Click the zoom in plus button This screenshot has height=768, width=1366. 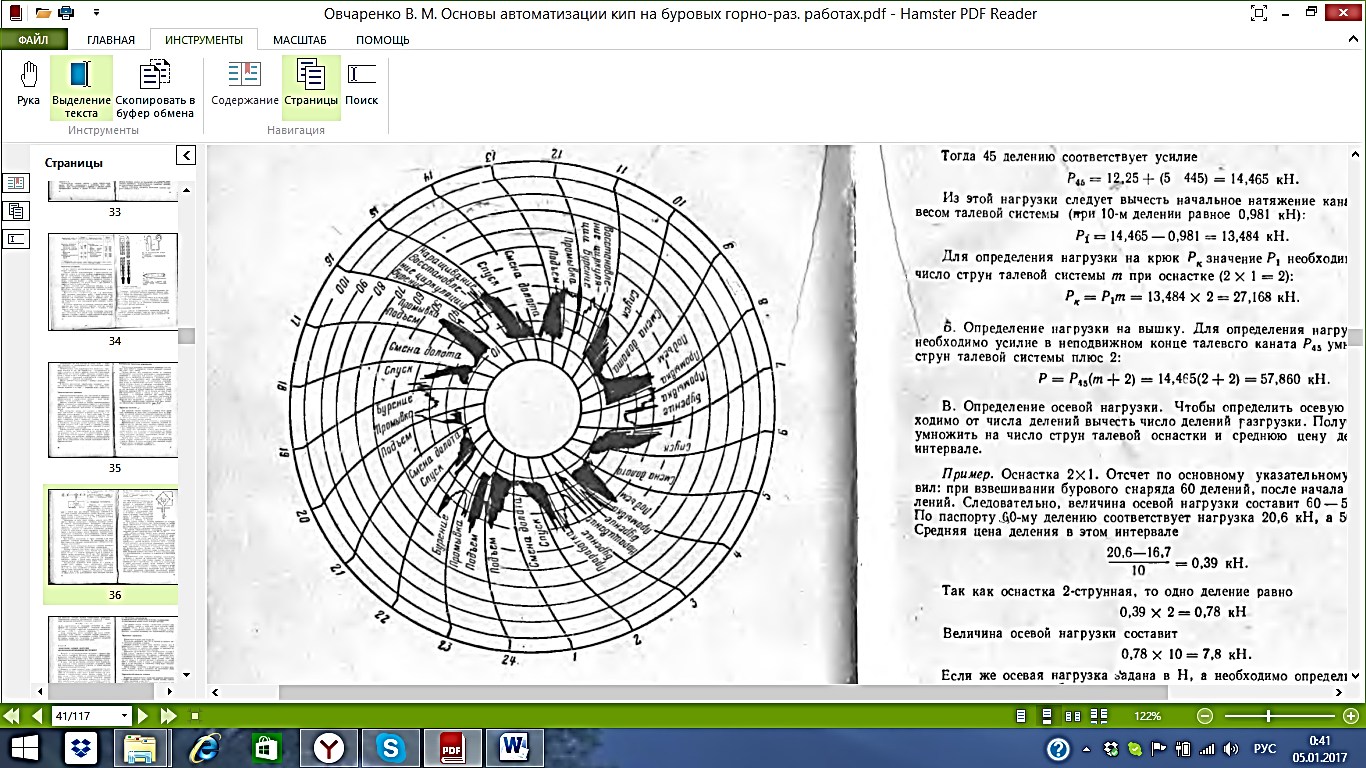(1351, 716)
